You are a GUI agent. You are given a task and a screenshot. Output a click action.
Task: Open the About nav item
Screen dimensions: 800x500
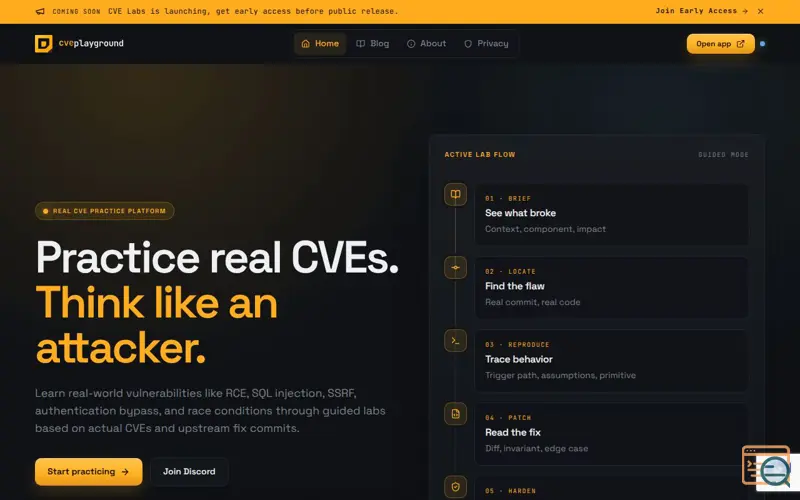click(426, 44)
